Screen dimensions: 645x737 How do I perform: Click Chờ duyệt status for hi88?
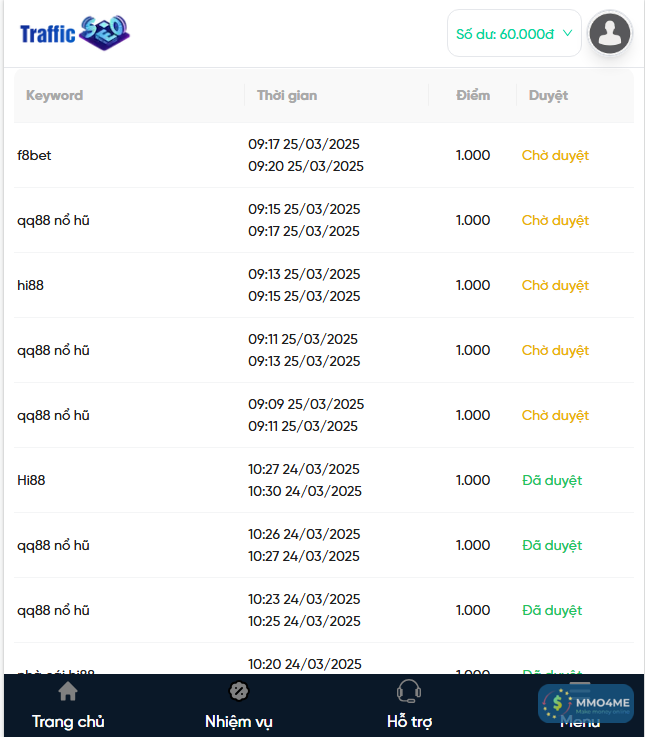click(x=555, y=285)
